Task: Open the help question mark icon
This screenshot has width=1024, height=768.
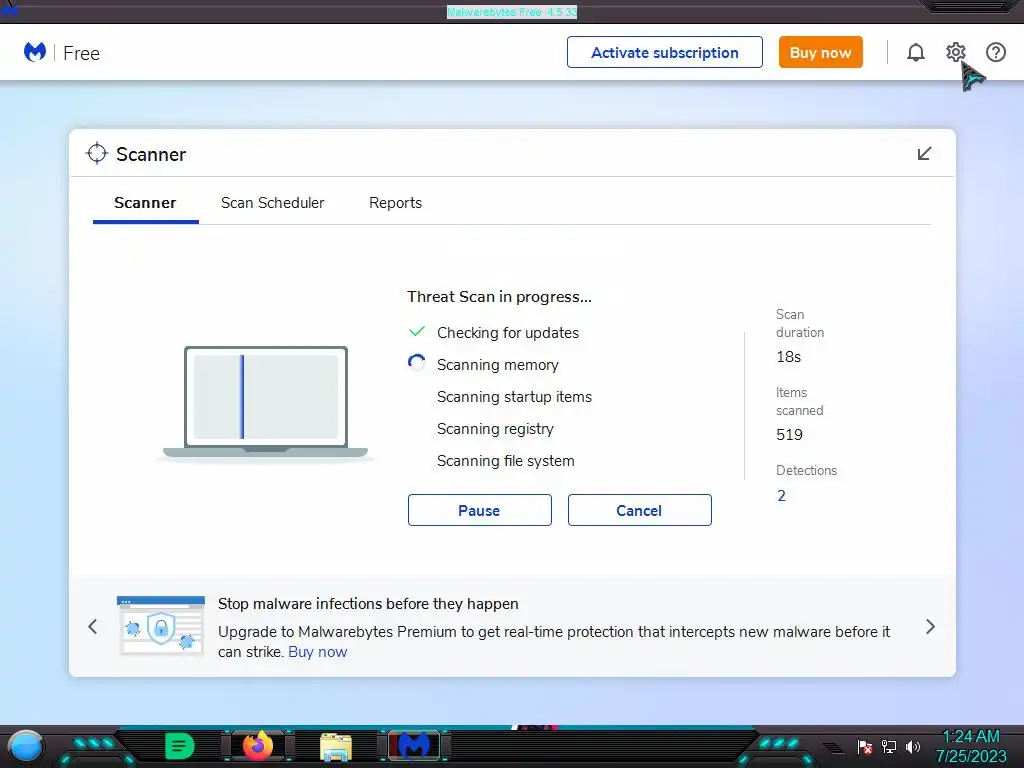Action: pyautogui.click(x=996, y=52)
